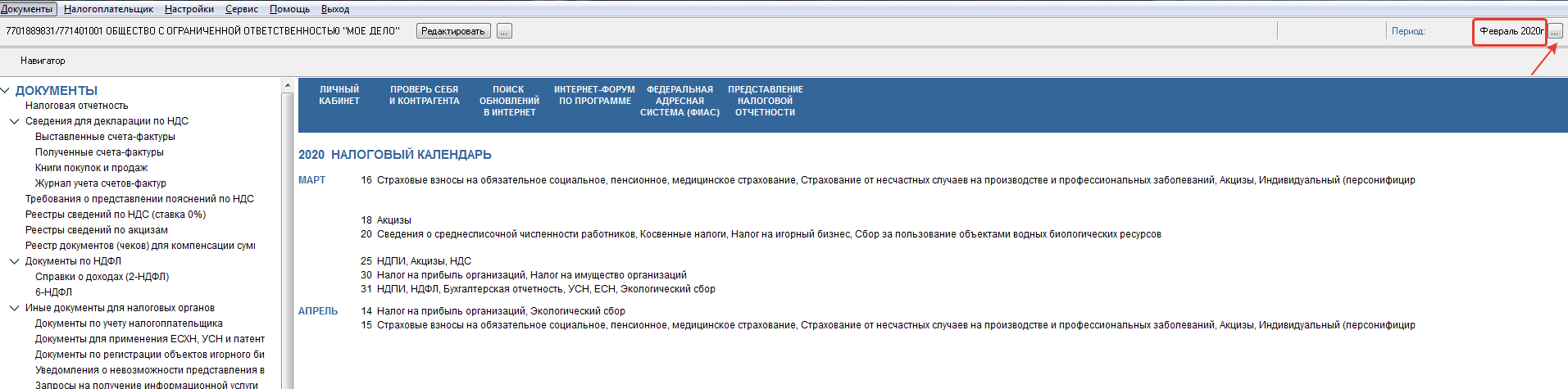This screenshot has height=389, width=1568.
Task: Click the Редактировать button
Action: (453, 31)
